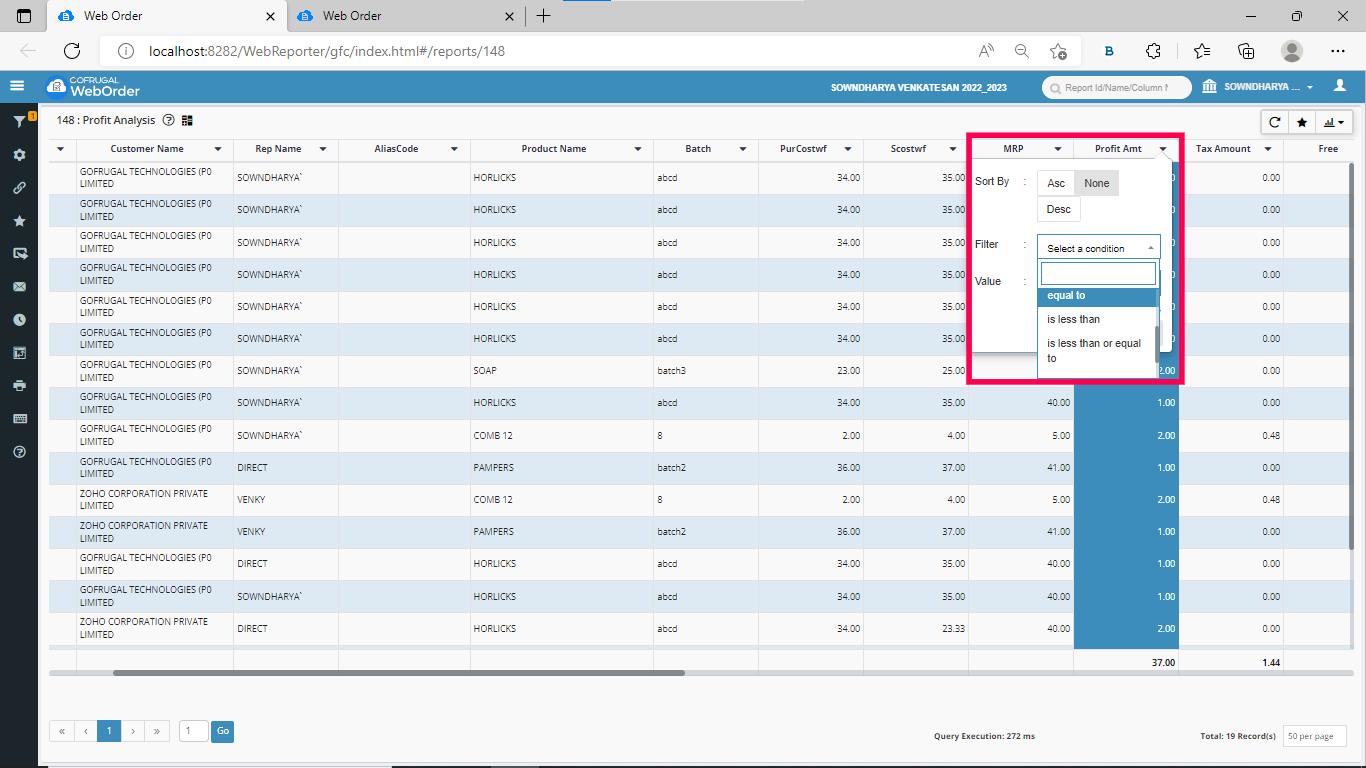
Task: Click the clock schedule icon in sidebar
Action: (19, 320)
